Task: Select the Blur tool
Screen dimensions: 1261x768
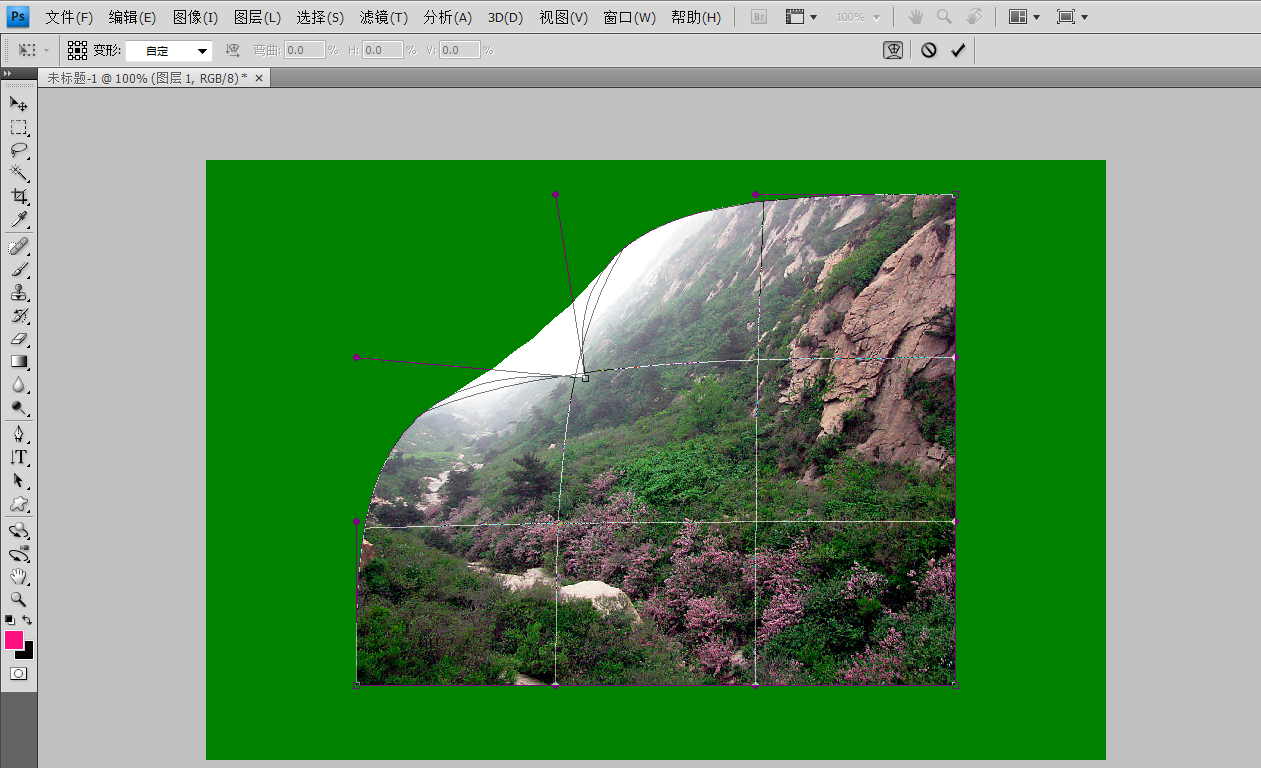Action: [x=18, y=384]
